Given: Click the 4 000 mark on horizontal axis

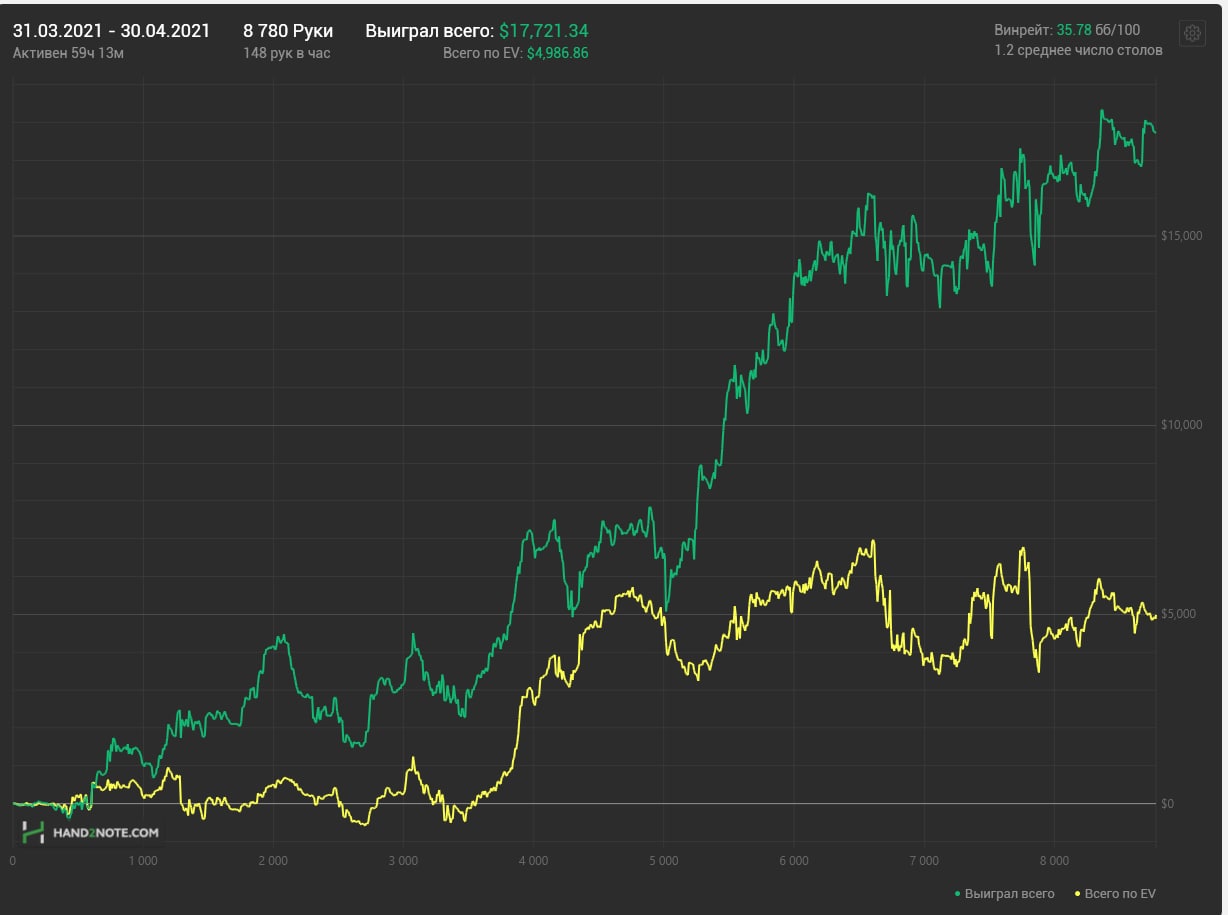Looking at the screenshot, I should pyautogui.click(x=533, y=860).
